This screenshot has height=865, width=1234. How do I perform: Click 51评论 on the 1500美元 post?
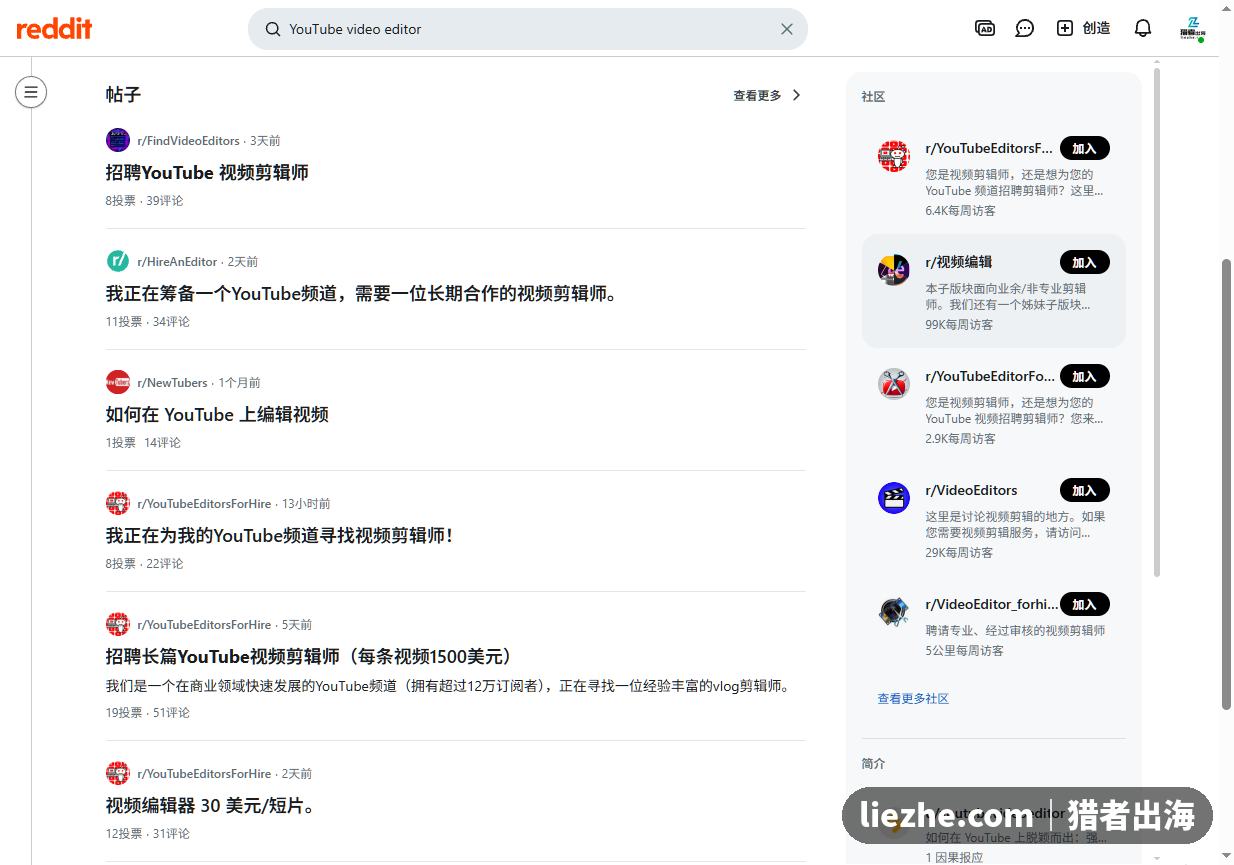tap(171, 713)
